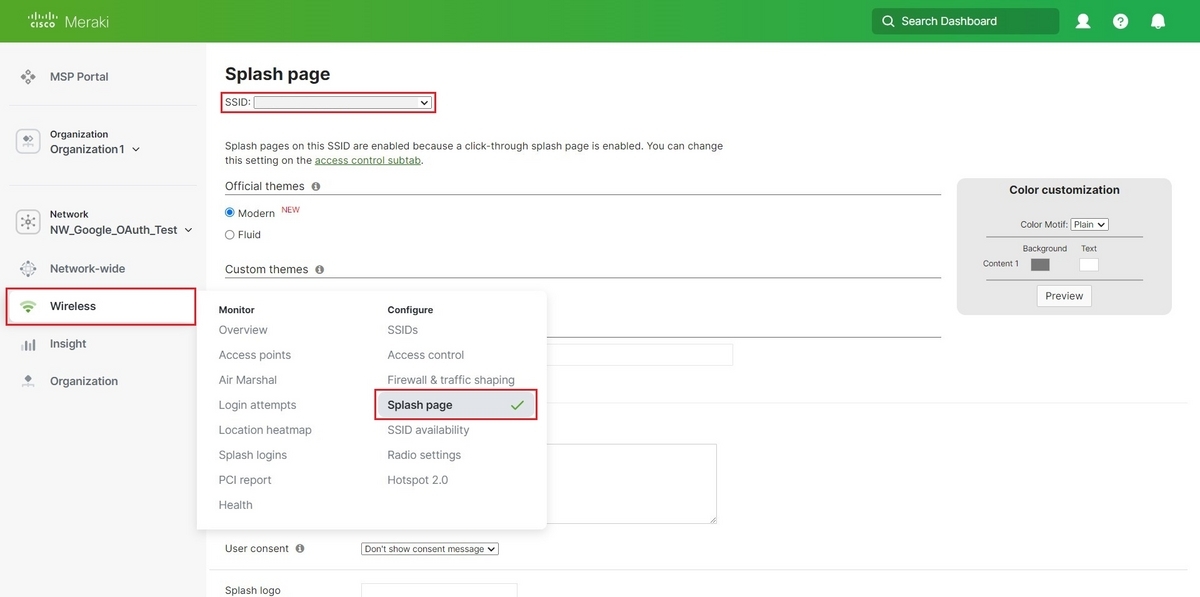This screenshot has height=597, width=1200.
Task: Open the notifications bell icon
Action: [x=1158, y=20]
